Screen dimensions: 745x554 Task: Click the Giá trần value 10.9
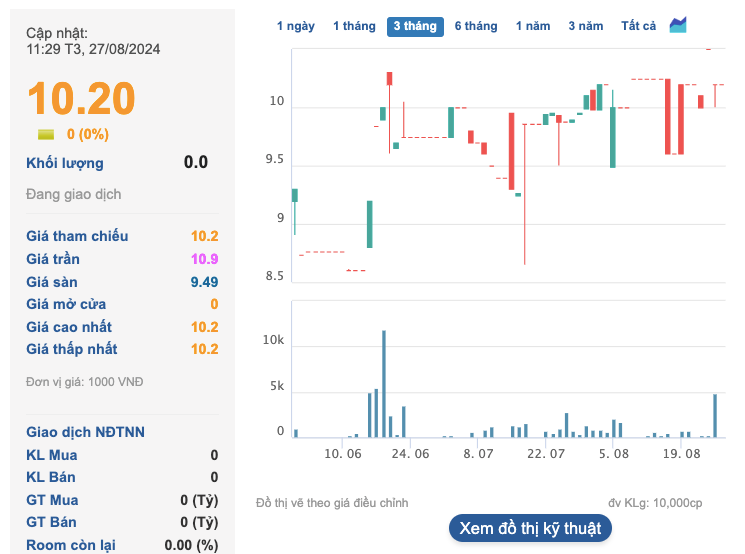(204, 259)
